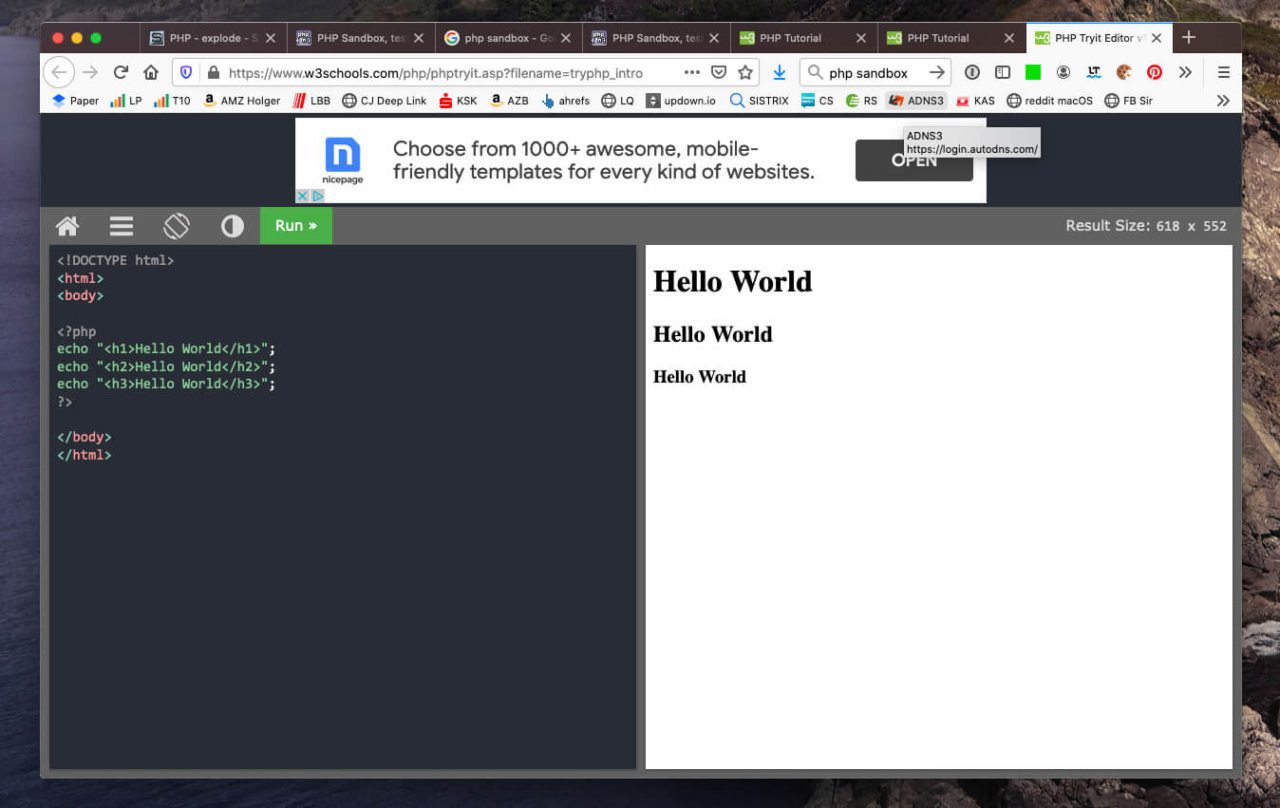Click the Pinterest extension icon
The width and height of the screenshot is (1280, 808).
1154,71
